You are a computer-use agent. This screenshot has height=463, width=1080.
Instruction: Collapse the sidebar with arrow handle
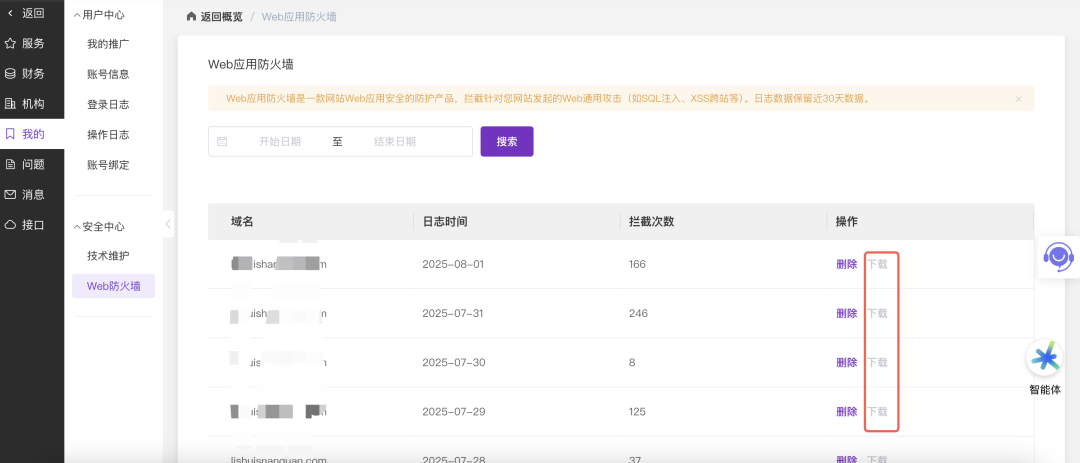coord(168,224)
